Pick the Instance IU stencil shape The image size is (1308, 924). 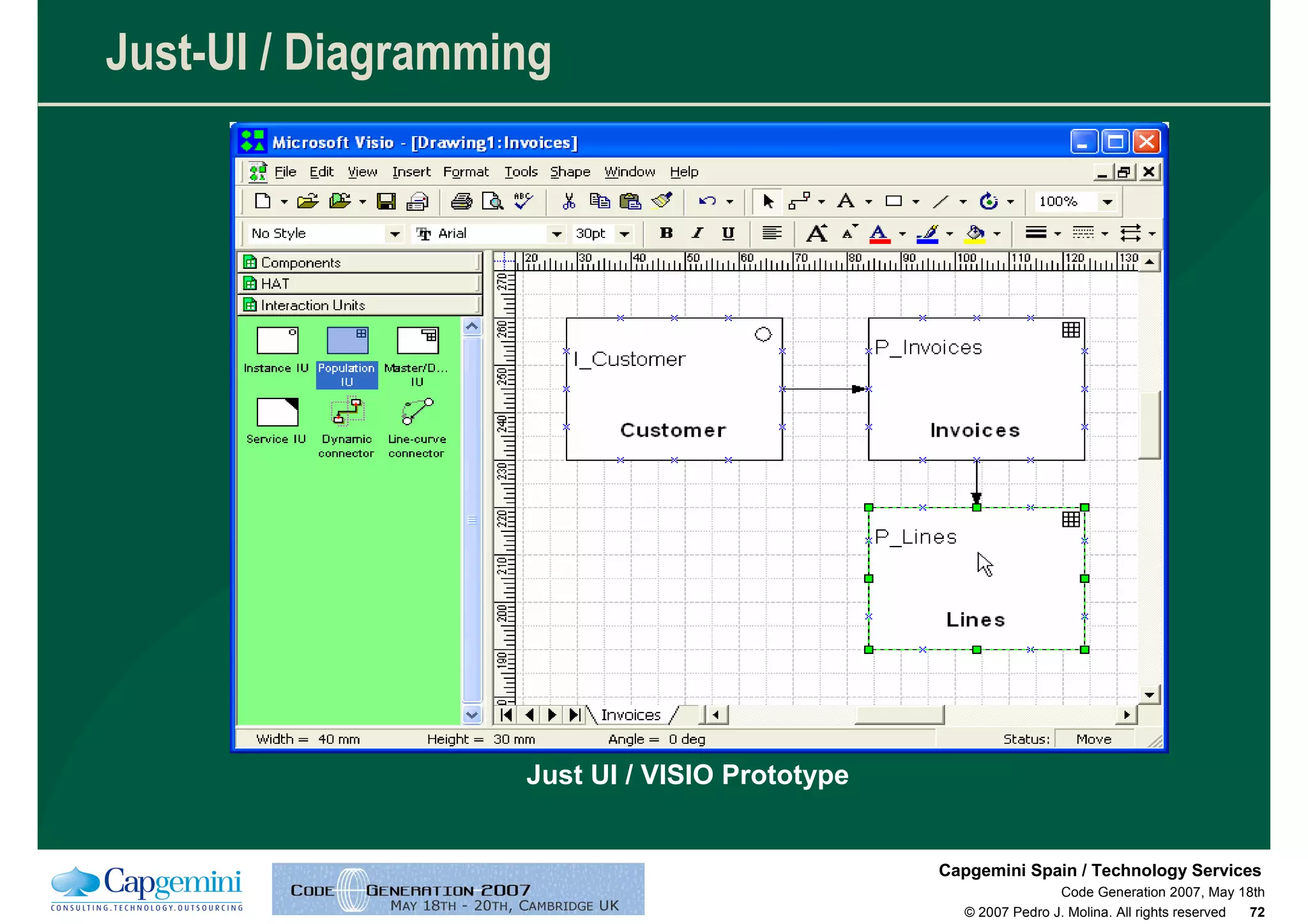coord(277,351)
